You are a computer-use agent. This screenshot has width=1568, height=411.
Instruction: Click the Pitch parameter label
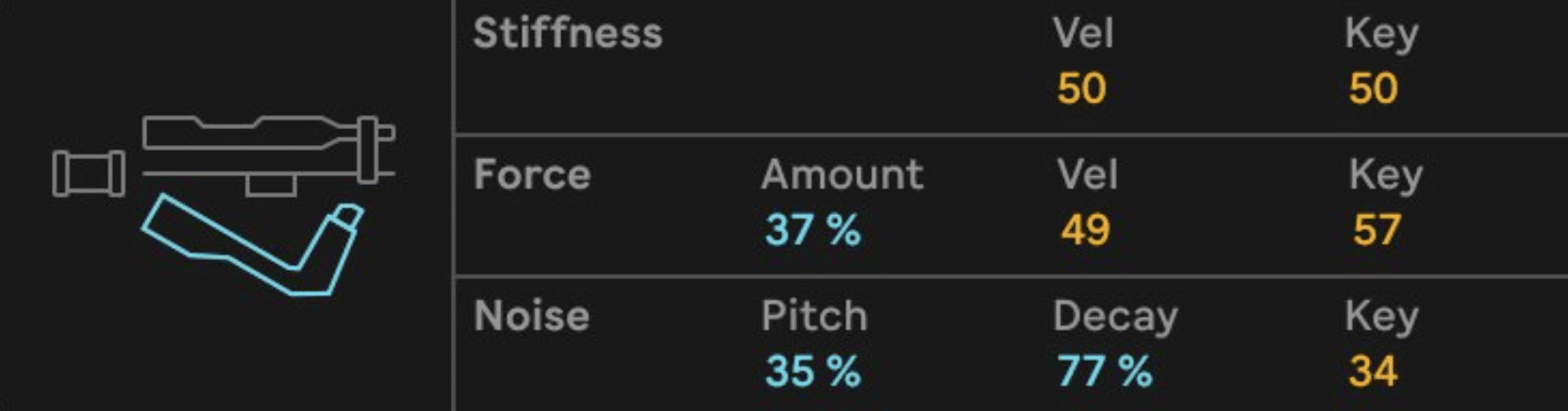tap(814, 316)
